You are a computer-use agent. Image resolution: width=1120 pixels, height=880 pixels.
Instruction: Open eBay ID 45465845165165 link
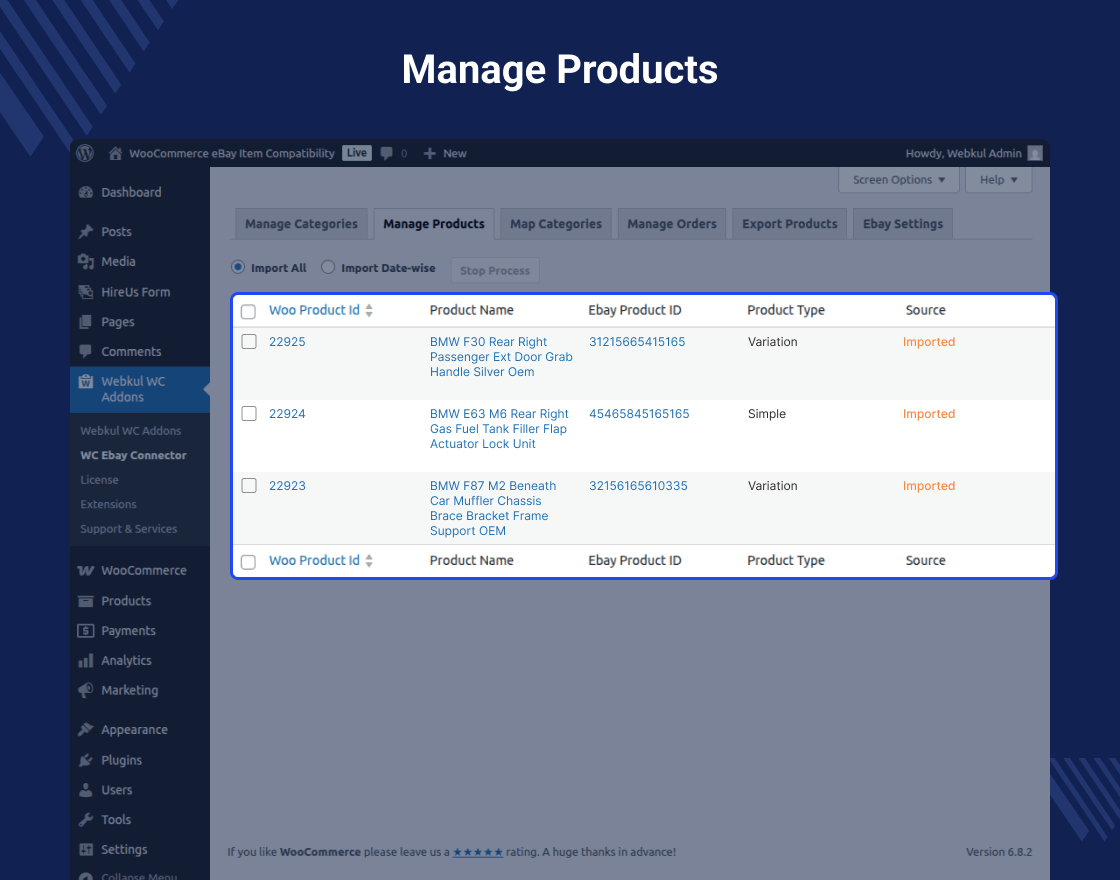pyautogui.click(x=639, y=414)
